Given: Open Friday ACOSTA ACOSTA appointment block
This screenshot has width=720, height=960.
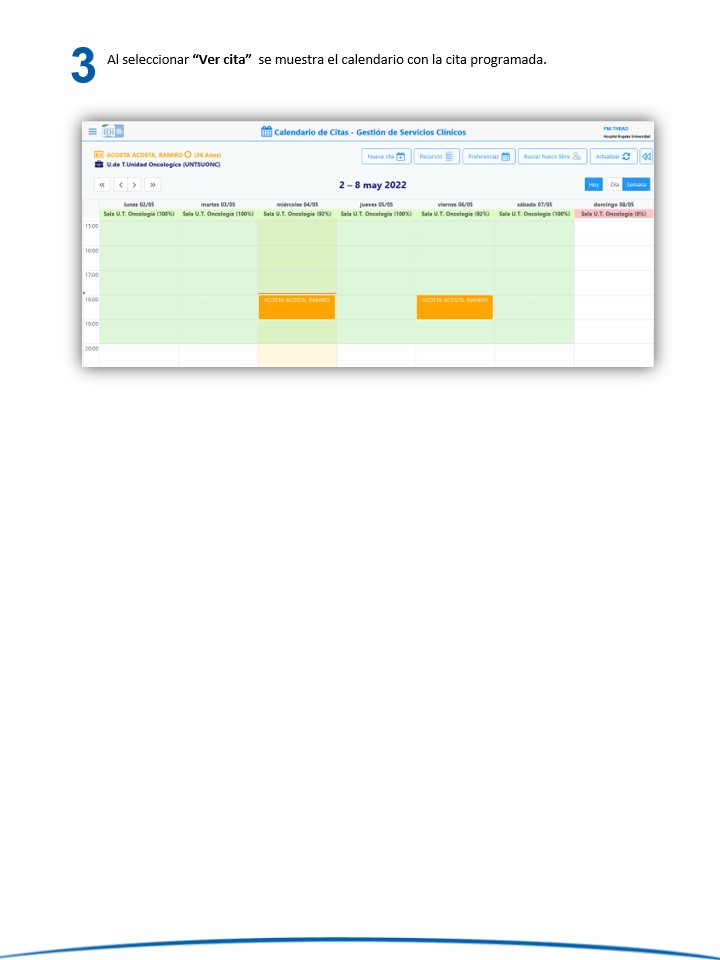Looking at the screenshot, I should pos(454,307).
